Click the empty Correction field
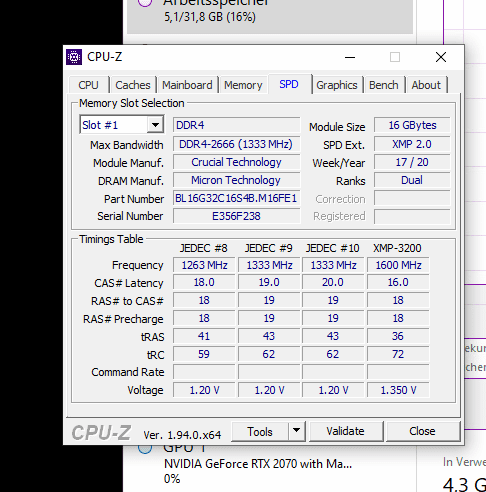 pyautogui.click(x=412, y=198)
